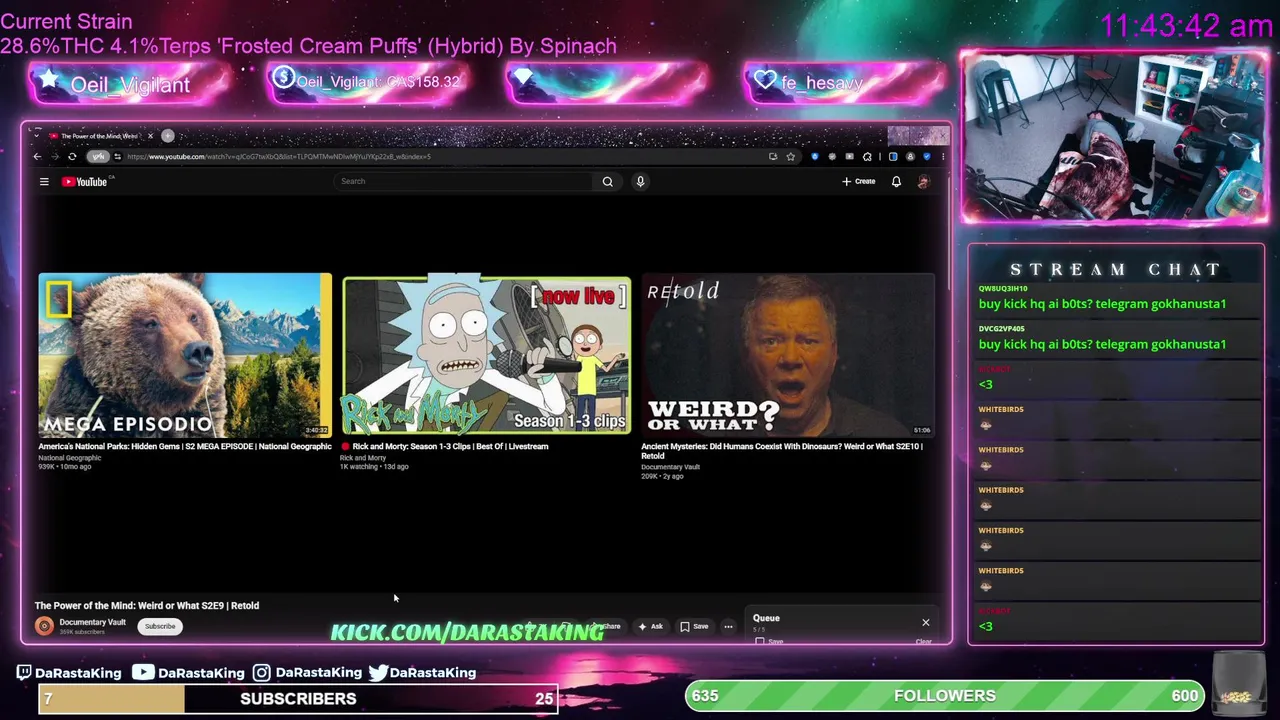The width and height of the screenshot is (1280, 720).
Task: Visit the National Geographic channel link
Action: pos(70,458)
